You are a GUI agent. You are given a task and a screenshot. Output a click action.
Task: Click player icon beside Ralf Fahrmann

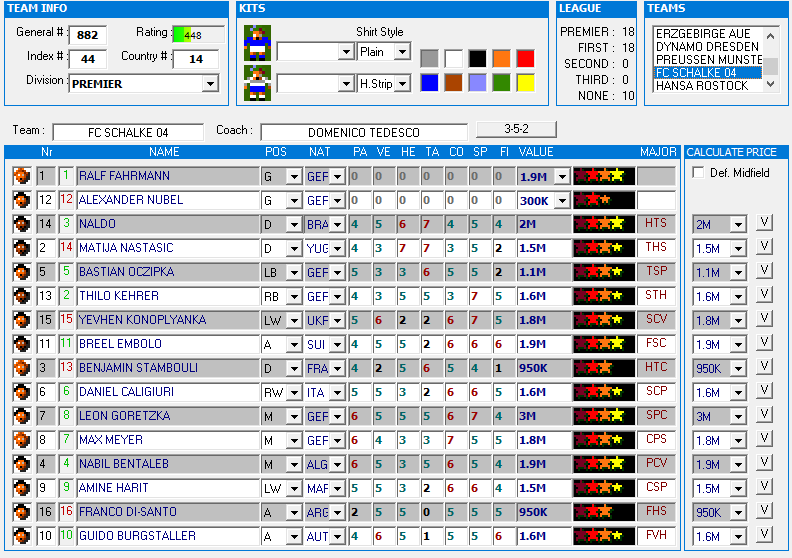point(20,176)
